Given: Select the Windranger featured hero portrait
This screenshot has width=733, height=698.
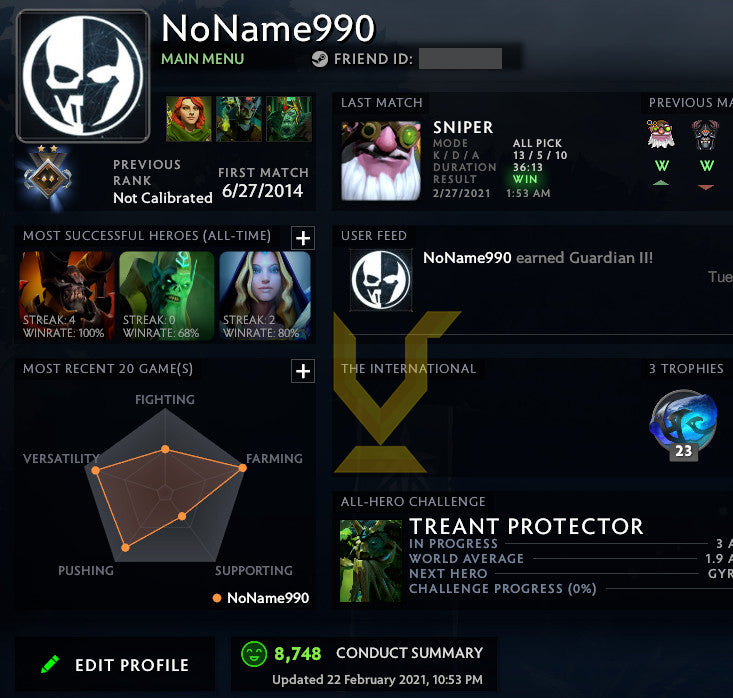Looking at the screenshot, I should tap(189, 119).
